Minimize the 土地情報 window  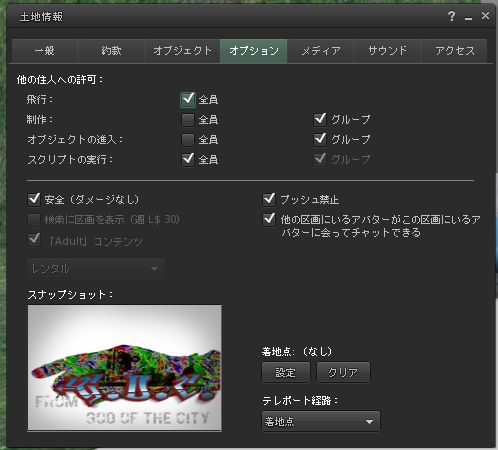(x=468, y=17)
